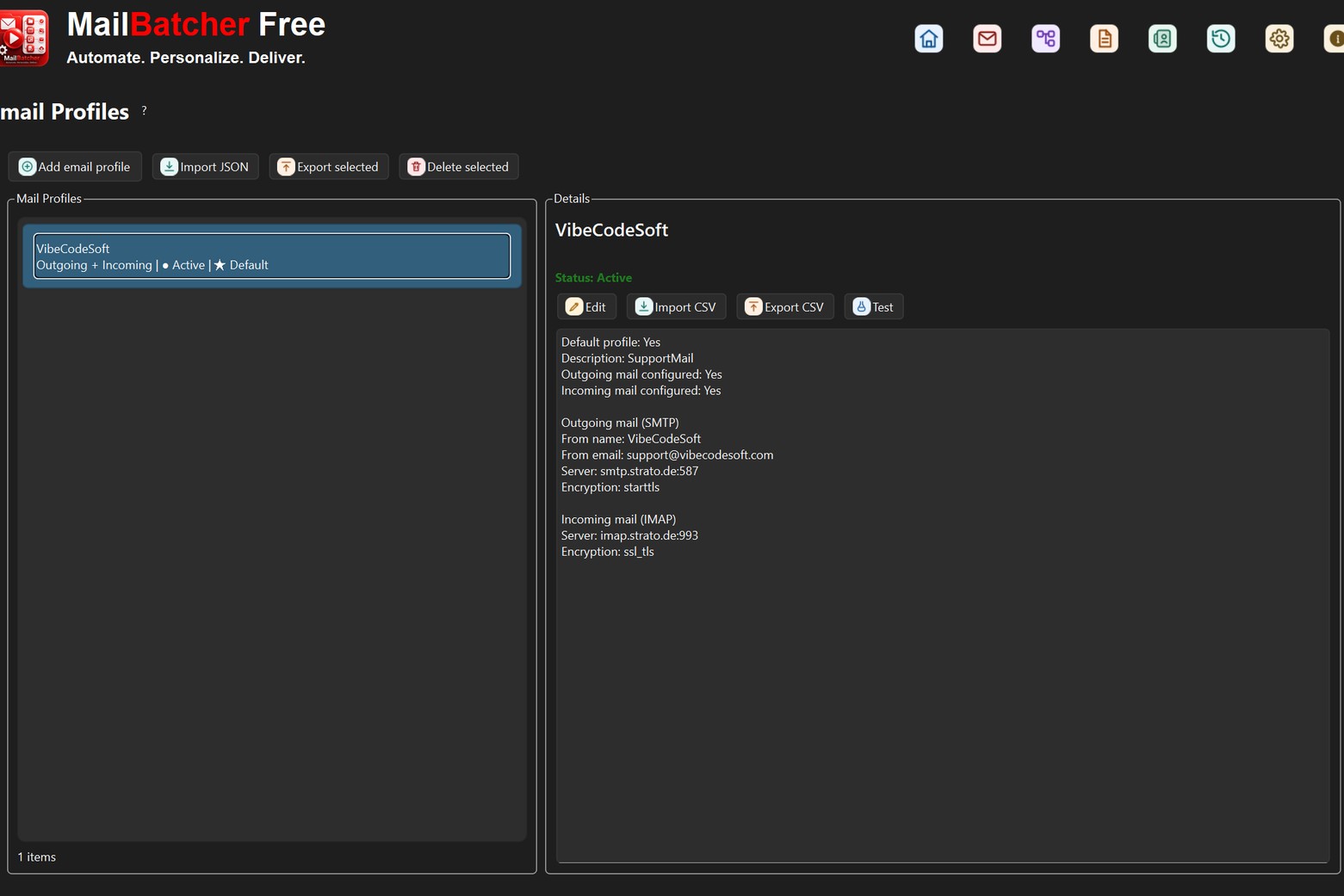Click Add email profile button

(75, 167)
